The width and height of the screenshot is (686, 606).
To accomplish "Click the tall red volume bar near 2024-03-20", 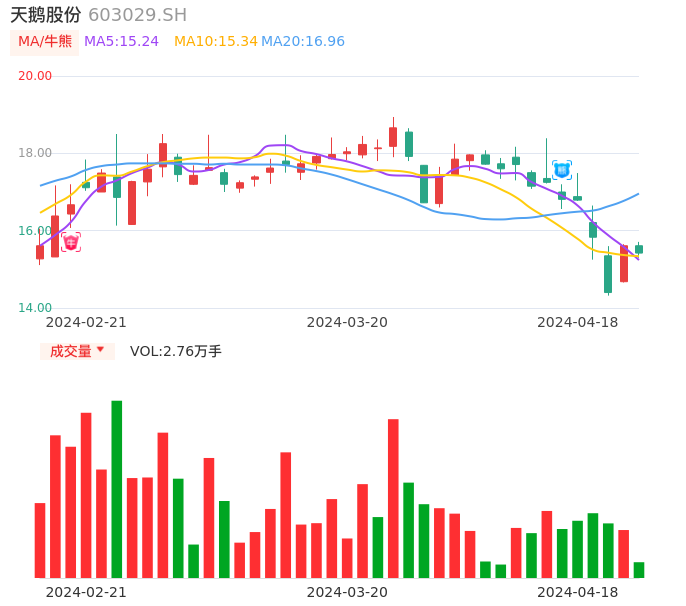I will tap(393, 498).
